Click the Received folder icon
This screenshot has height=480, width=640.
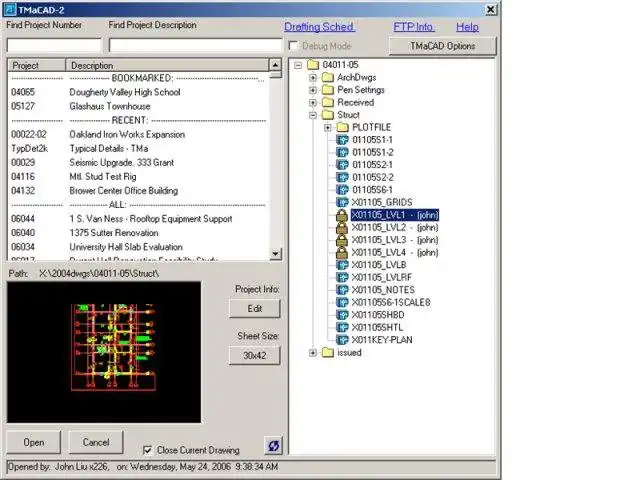(x=328, y=102)
